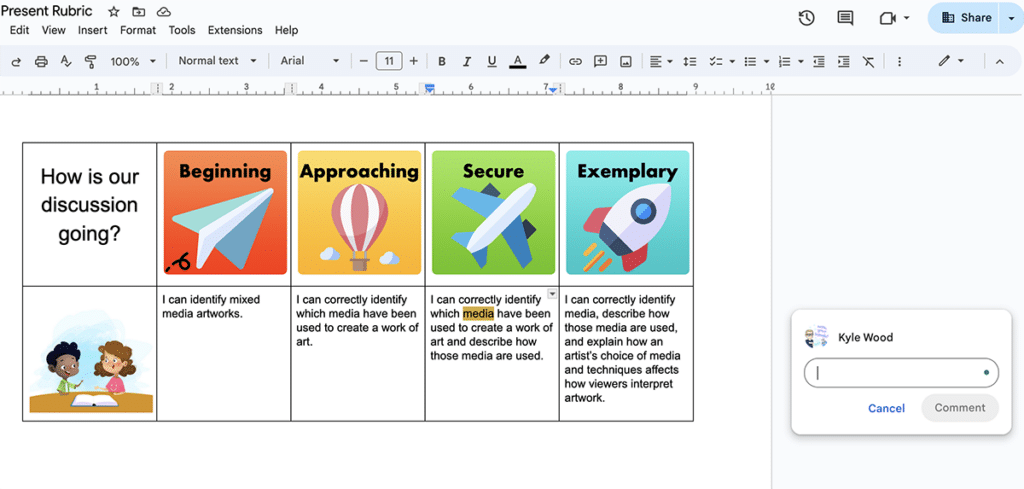Open the comment history icon
This screenshot has width=1024, height=489.
[x=845, y=18]
